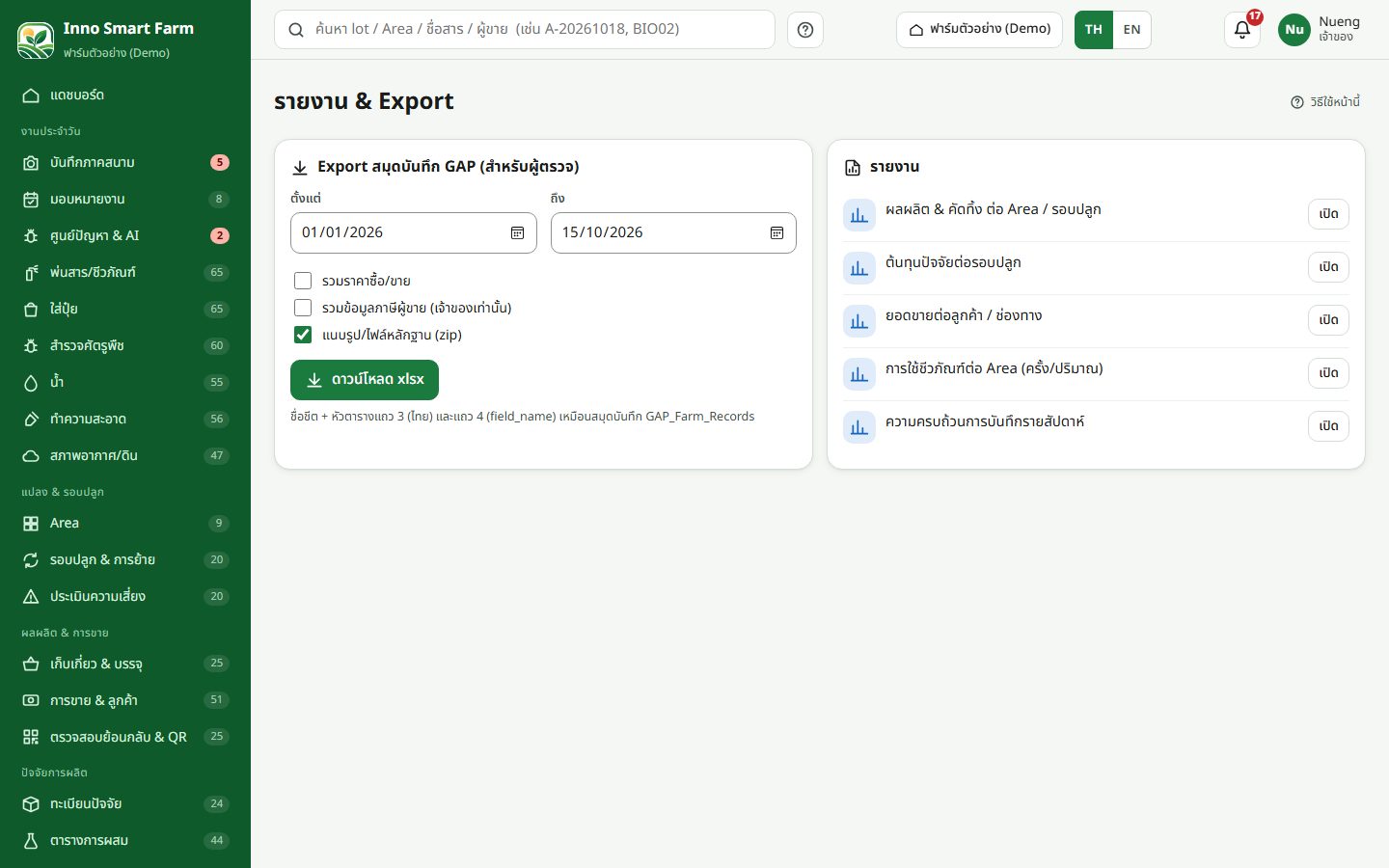The image size is (1389, 868).
Task: Open calendar picker in the end date field
Action: (x=776, y=232)
